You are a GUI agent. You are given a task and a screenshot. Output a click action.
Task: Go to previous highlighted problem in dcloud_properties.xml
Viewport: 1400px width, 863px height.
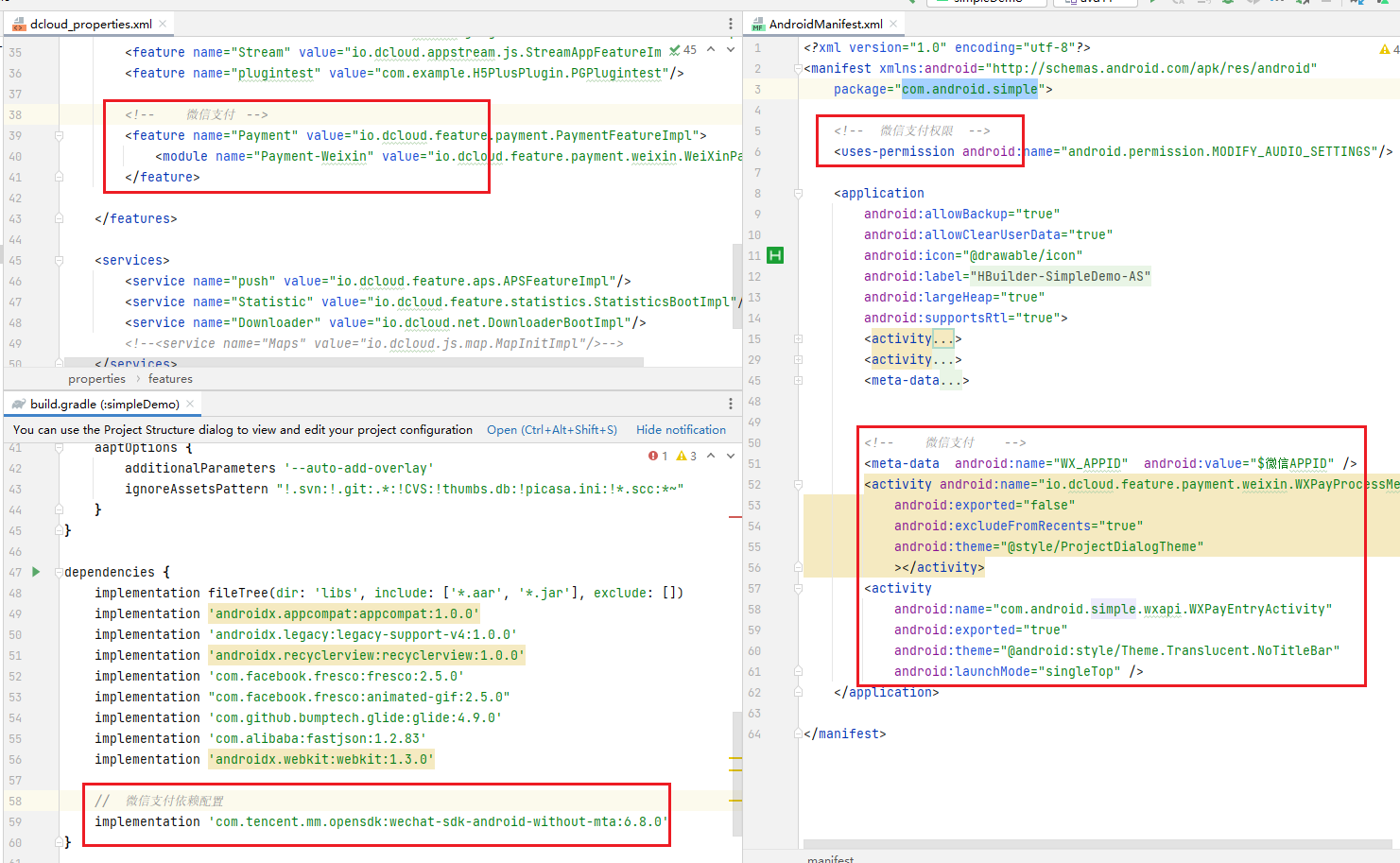coord(711,49)
